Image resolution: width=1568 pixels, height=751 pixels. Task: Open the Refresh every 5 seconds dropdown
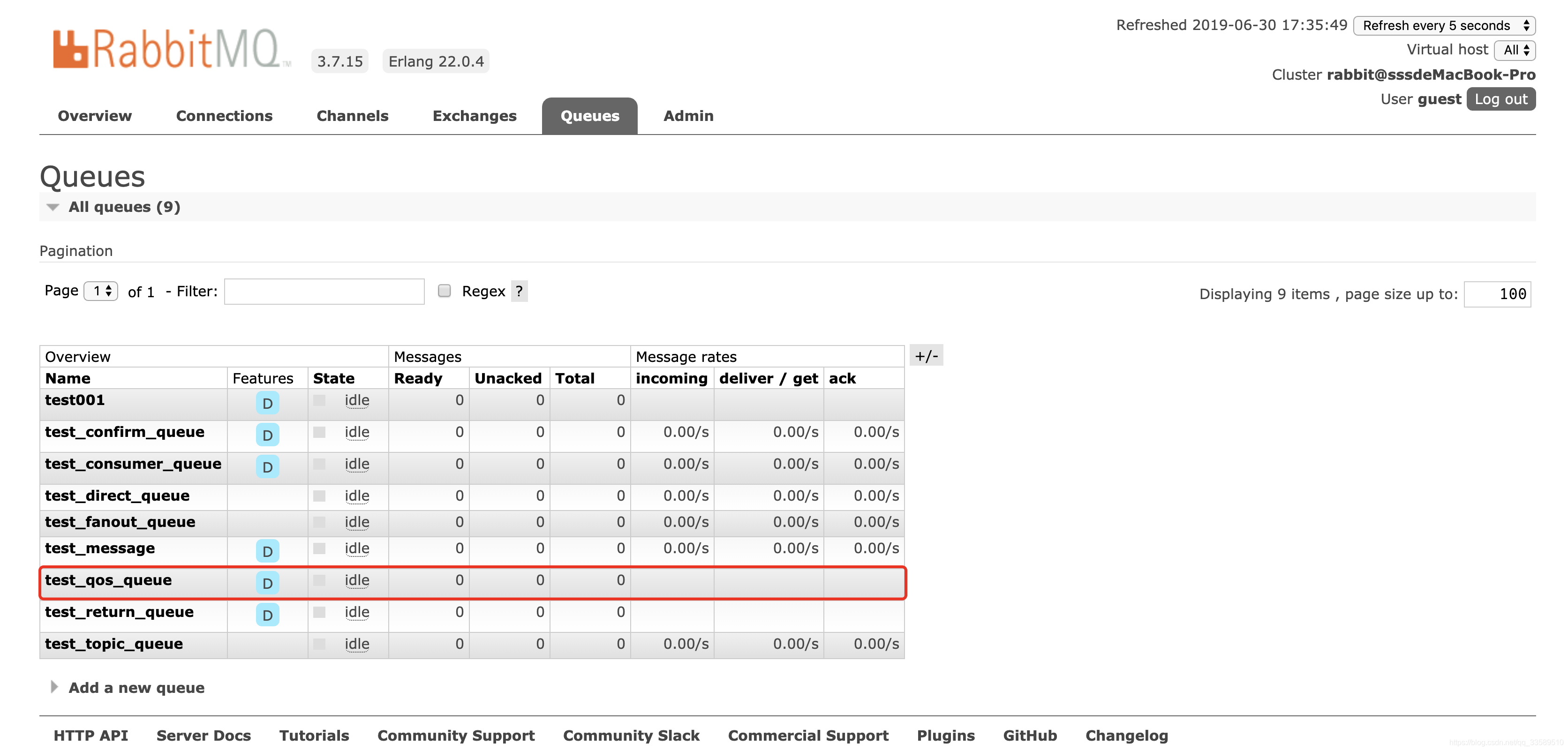(1444, 26)
